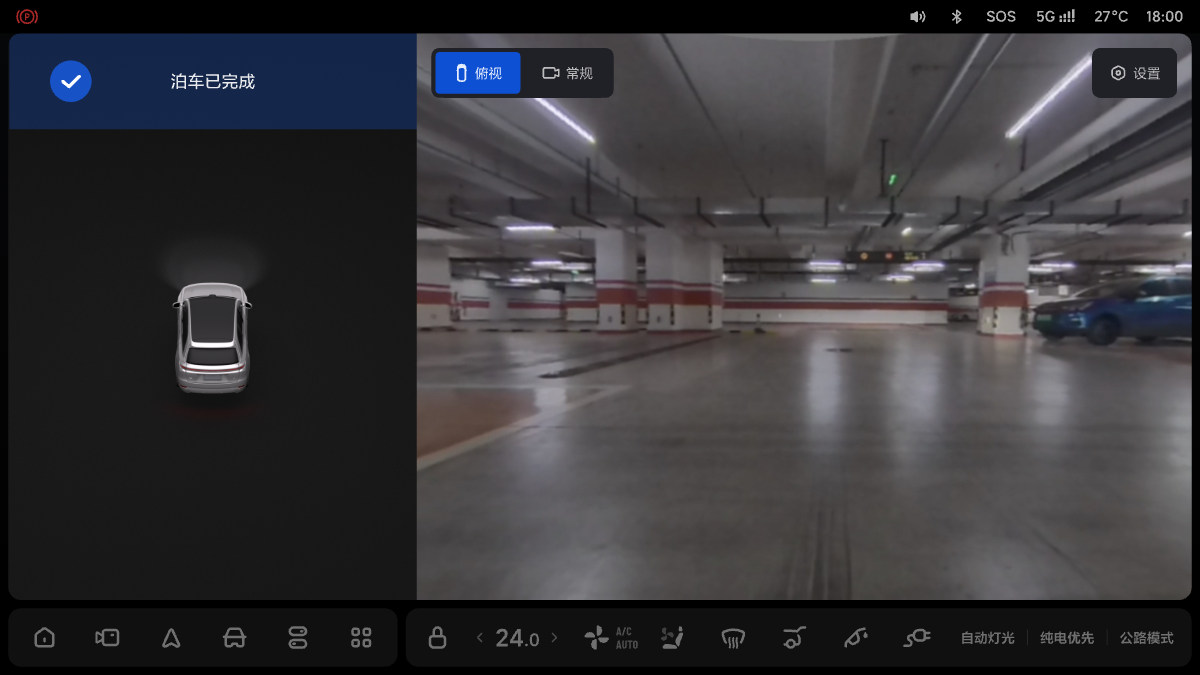Open the home screen icon
This screenshot has height=675, width=1200.
[44, 637]
